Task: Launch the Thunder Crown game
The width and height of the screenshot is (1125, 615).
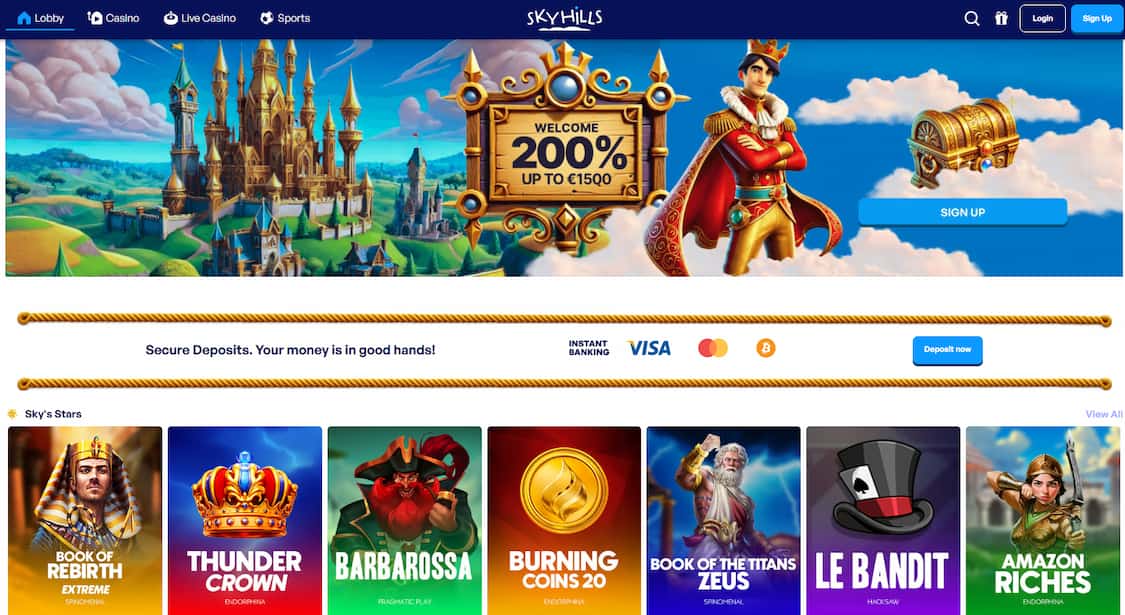Action: pyautogui.click(x=245, y=520)
